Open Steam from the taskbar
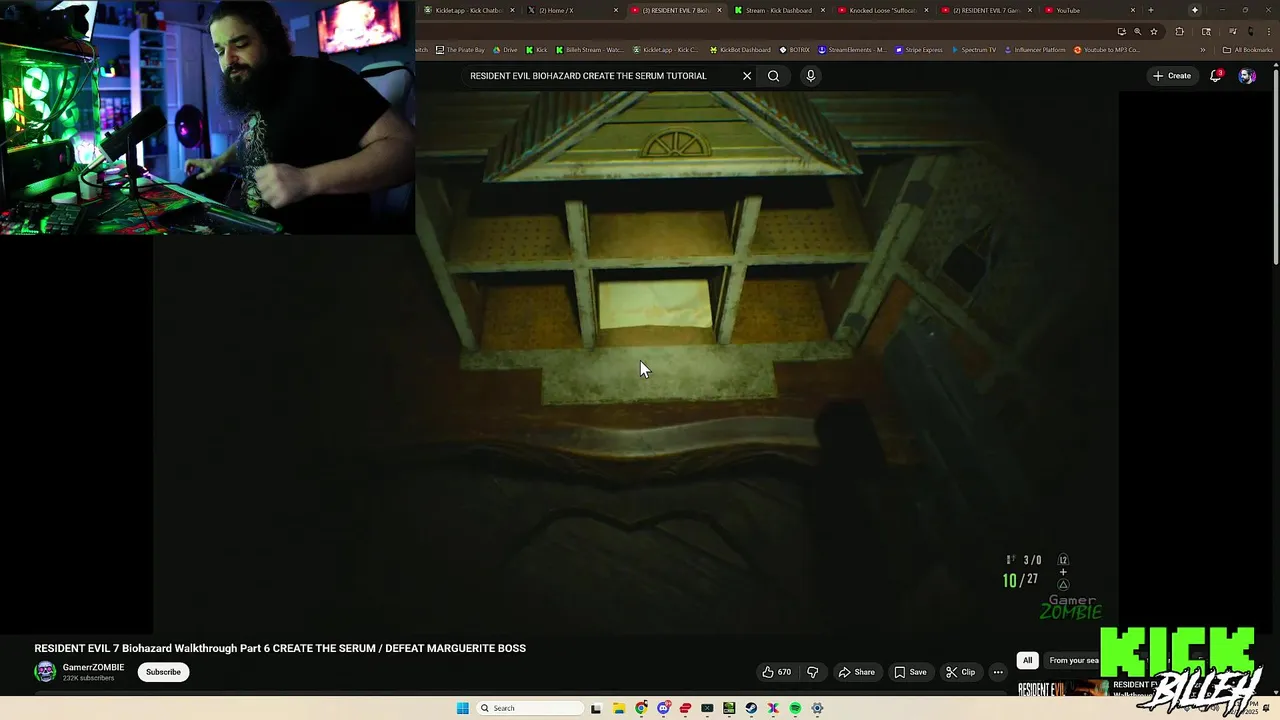This screenshot has width=1280, height=720. pyautogui.click(x=751, y=708)
